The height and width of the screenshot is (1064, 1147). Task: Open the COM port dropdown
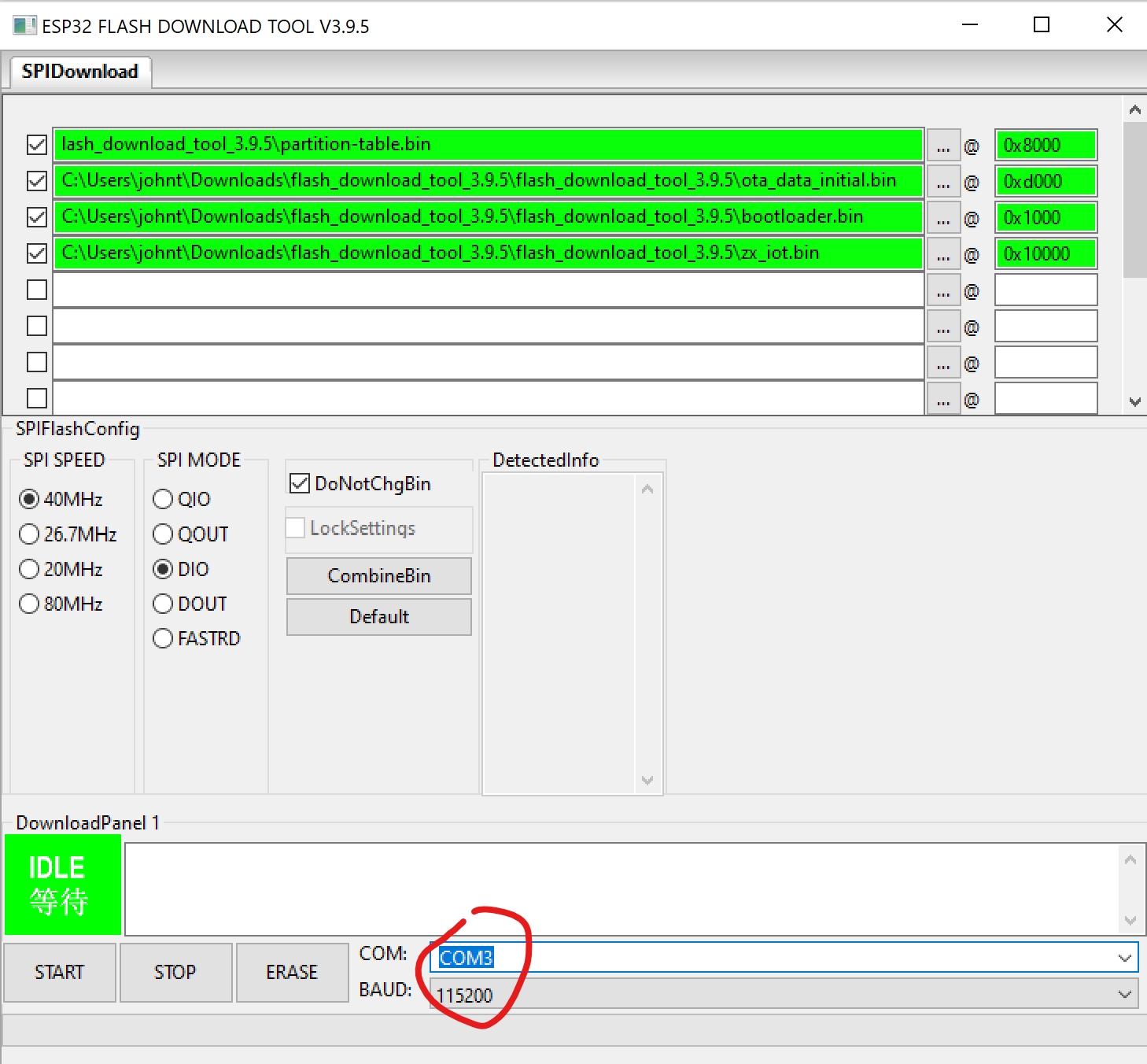click(x=1125, y=958)
